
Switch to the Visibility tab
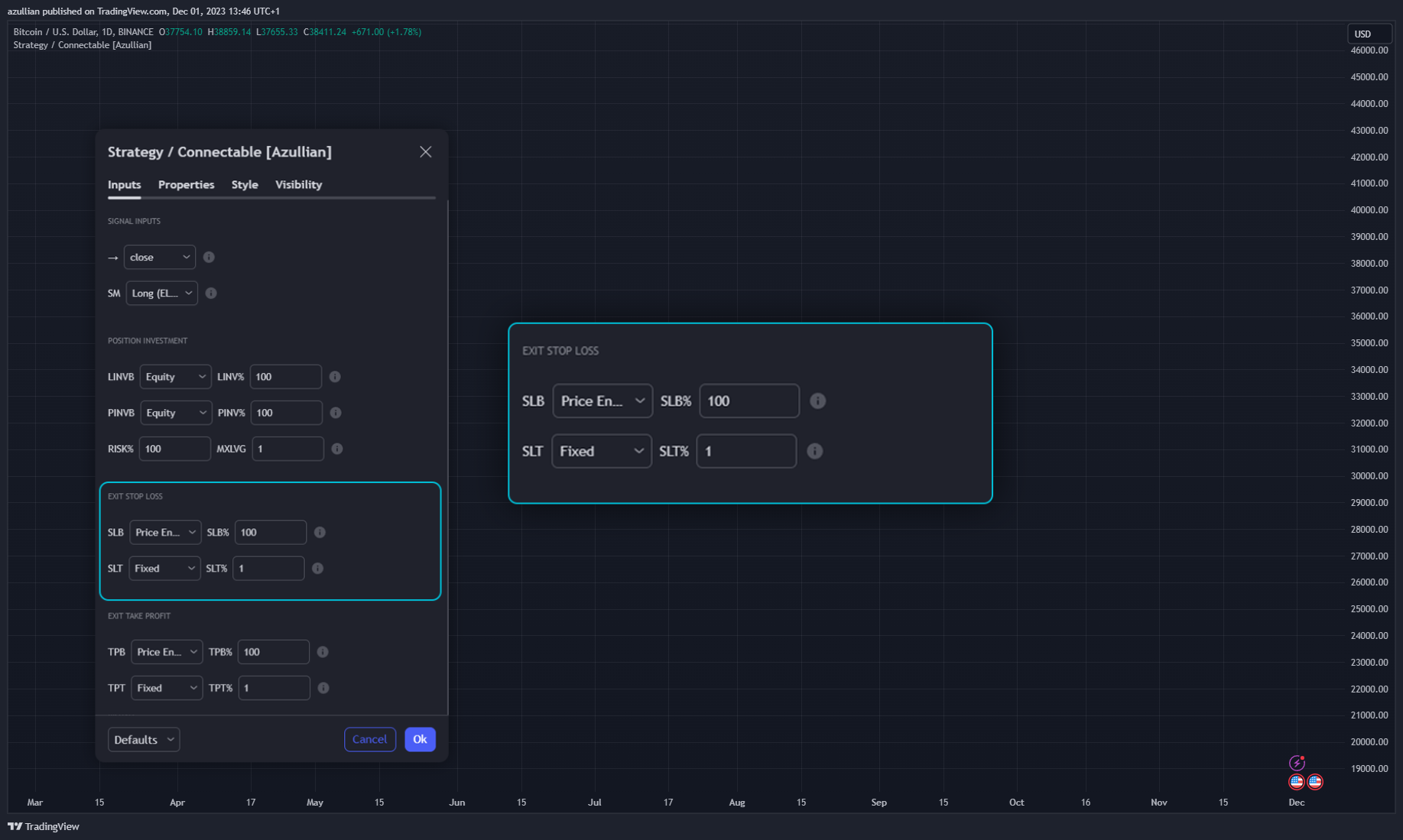point(299,185)
